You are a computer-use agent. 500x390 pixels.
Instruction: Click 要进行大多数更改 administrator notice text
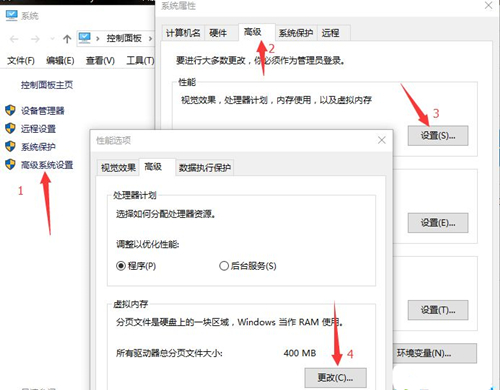click(260, 61)
